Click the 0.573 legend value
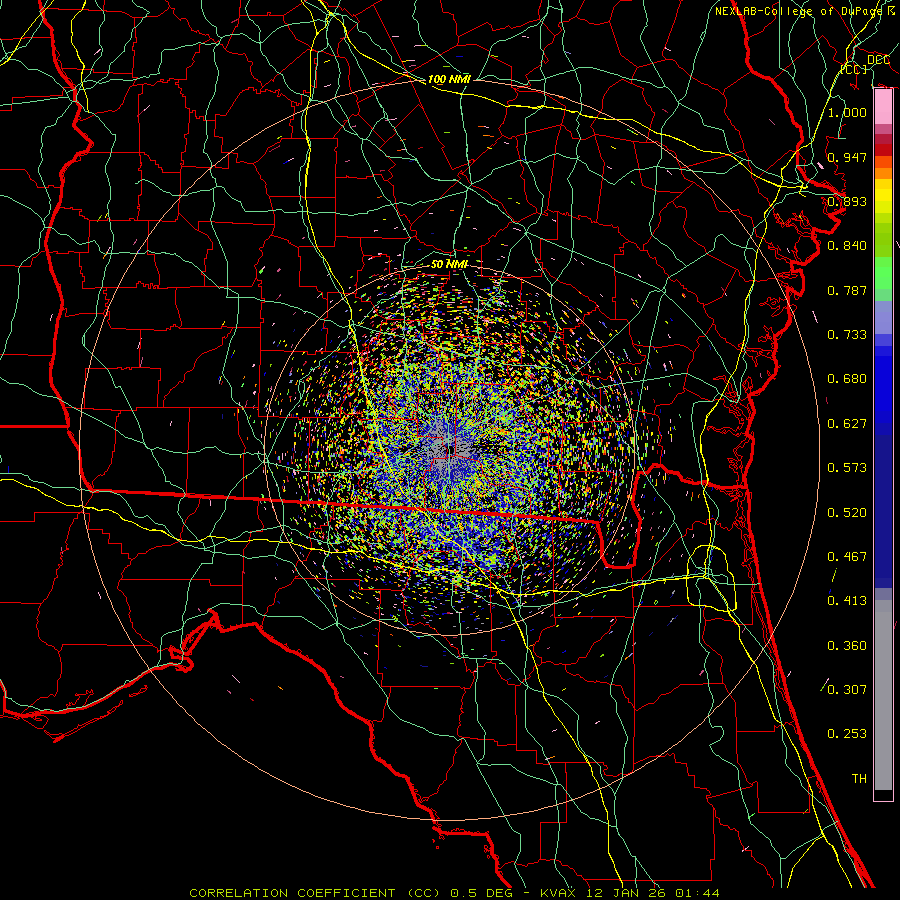900x900 pixels. click(x=847, y=468)
